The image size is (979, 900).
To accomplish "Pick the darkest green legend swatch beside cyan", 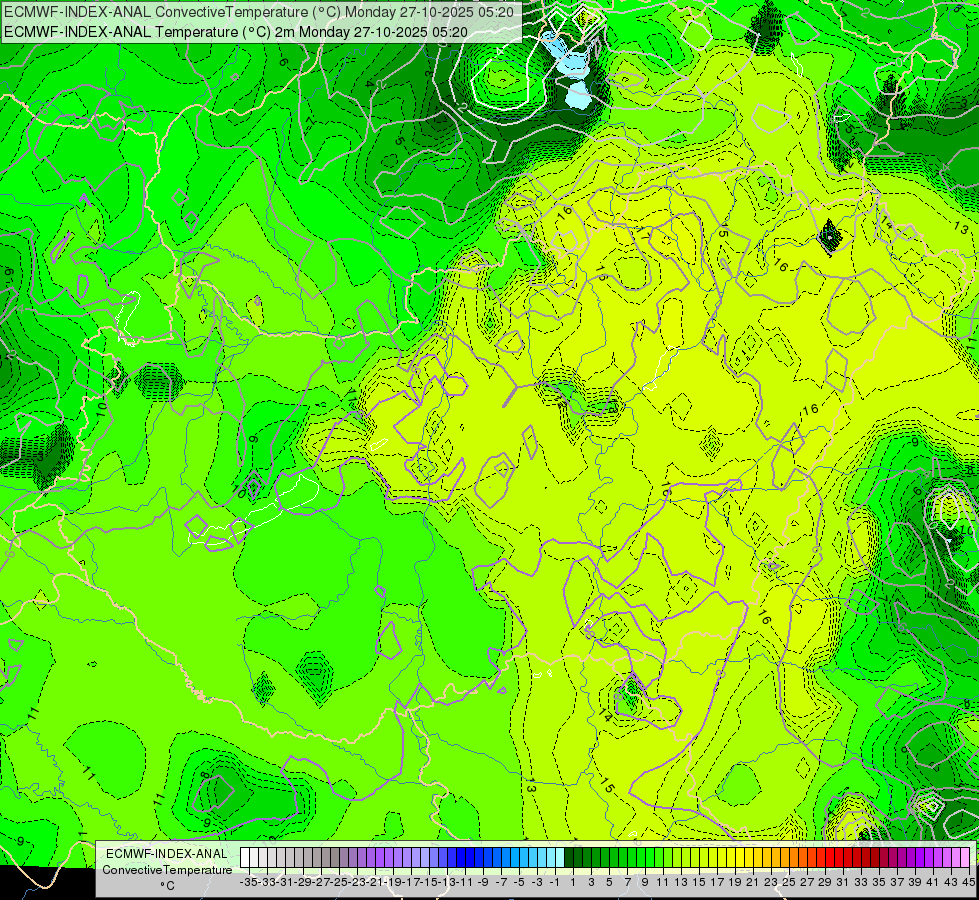I will 569,858.
